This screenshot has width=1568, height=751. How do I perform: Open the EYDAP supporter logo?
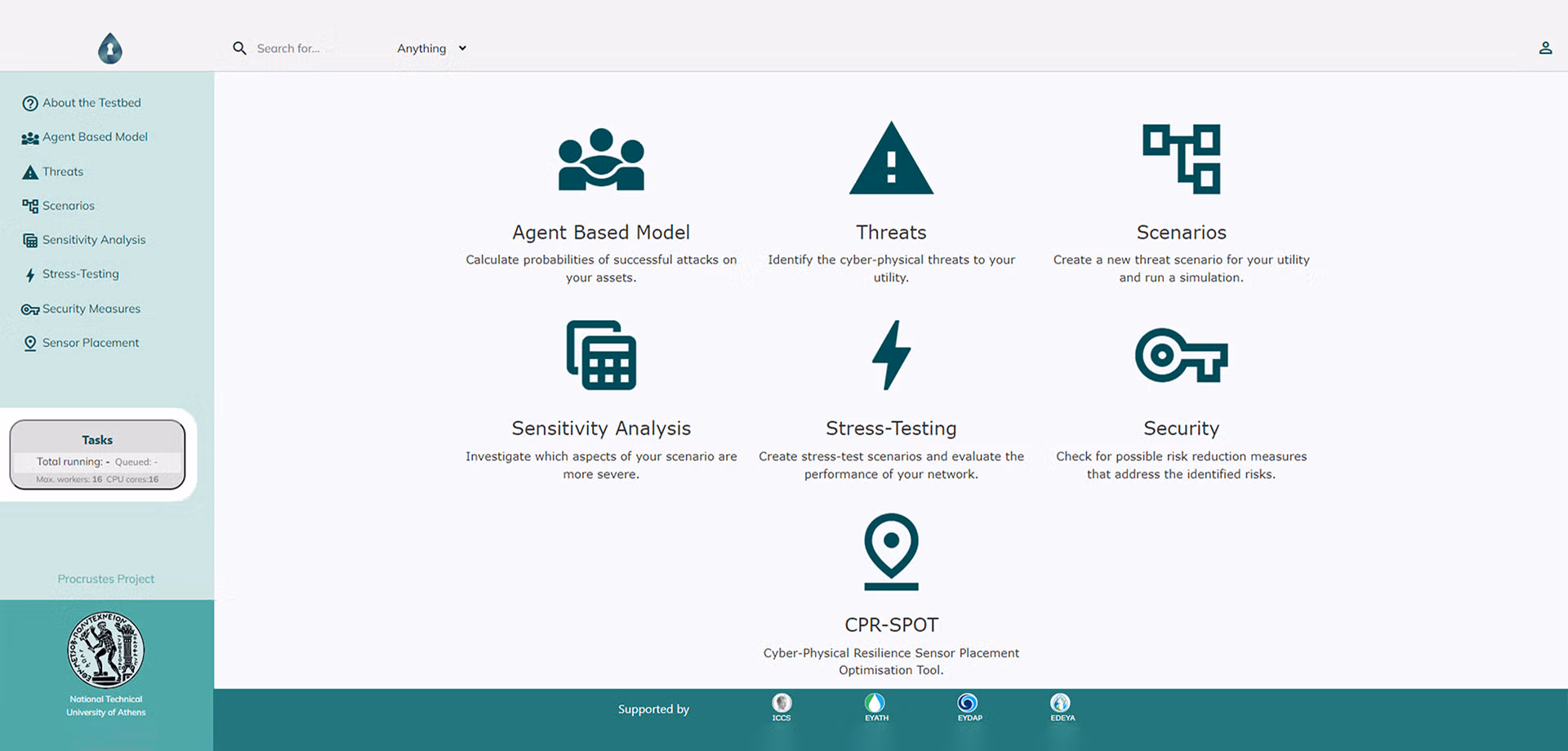(969, 707)
